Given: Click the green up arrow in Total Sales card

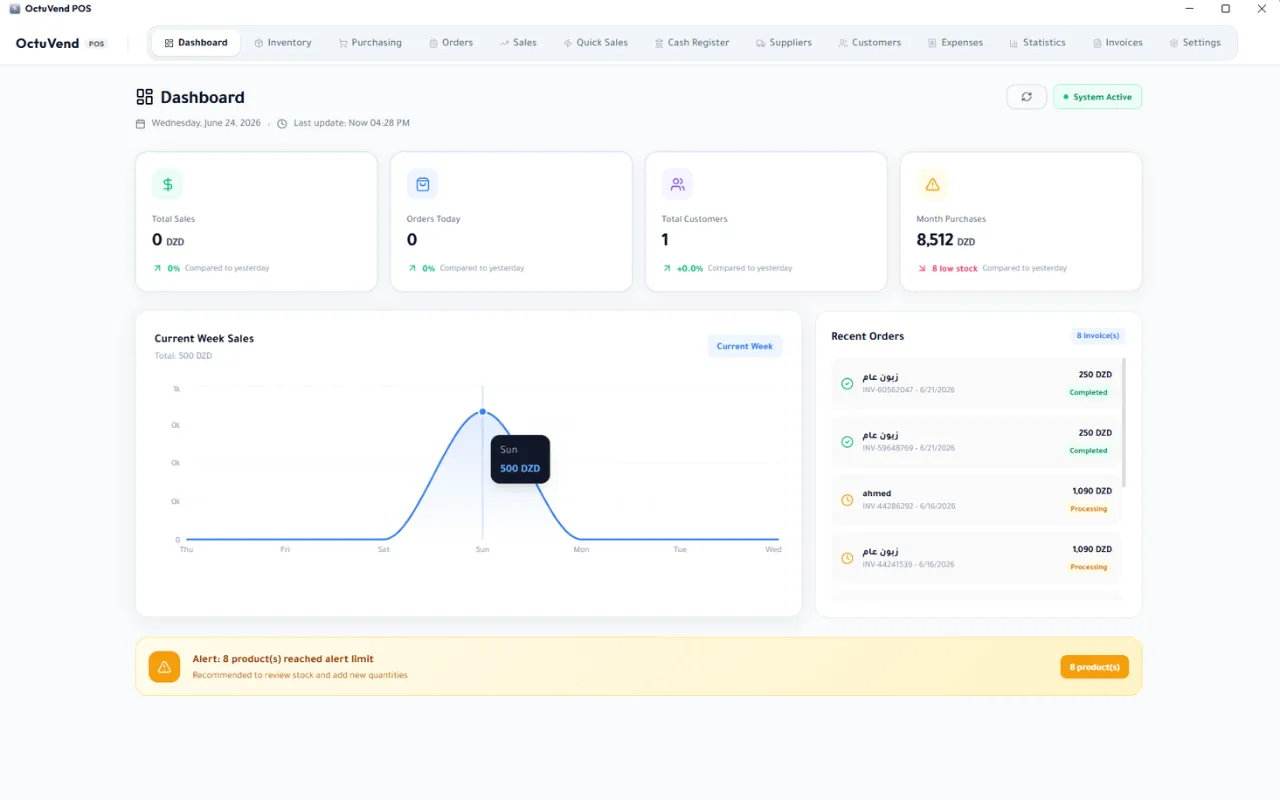Looking at the screenshot, I should coord(157,268).
